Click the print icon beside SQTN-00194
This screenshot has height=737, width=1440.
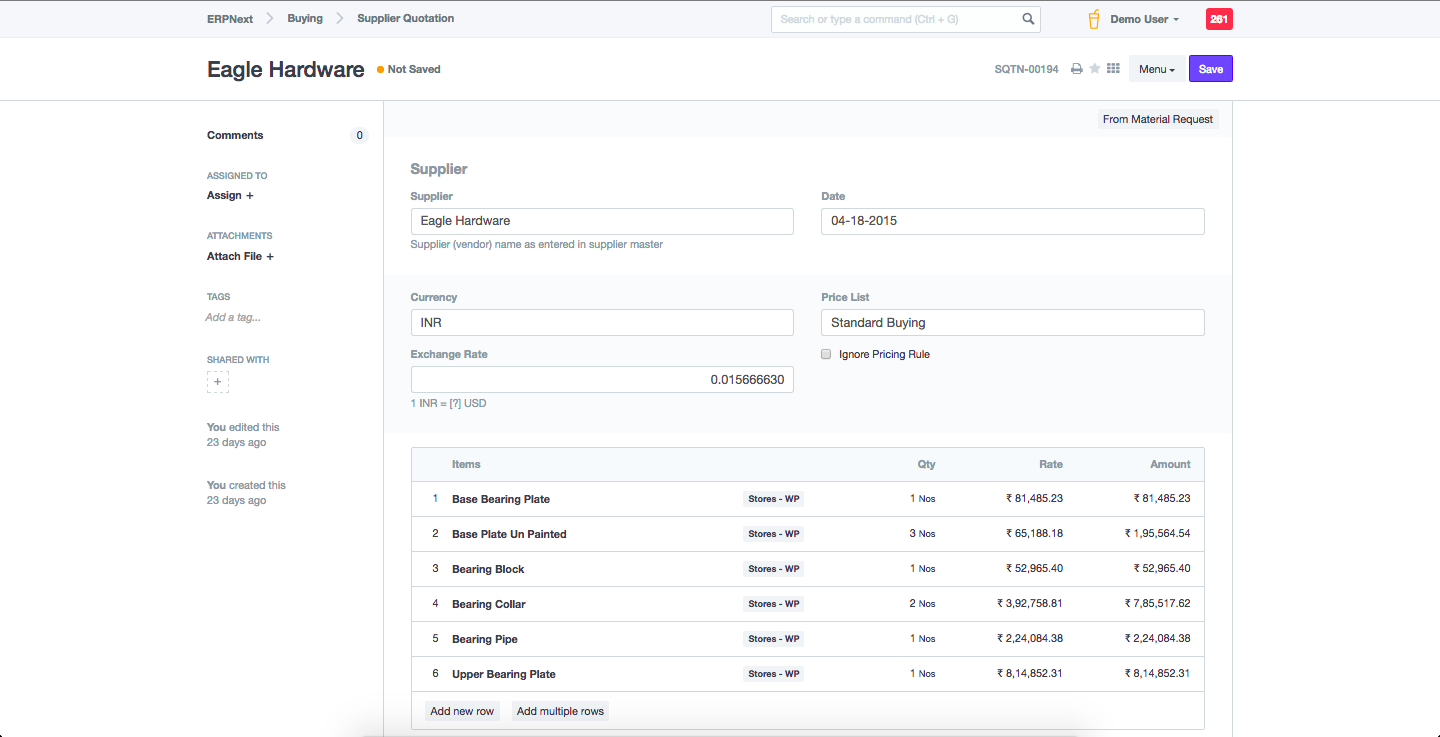point(1077,69)
